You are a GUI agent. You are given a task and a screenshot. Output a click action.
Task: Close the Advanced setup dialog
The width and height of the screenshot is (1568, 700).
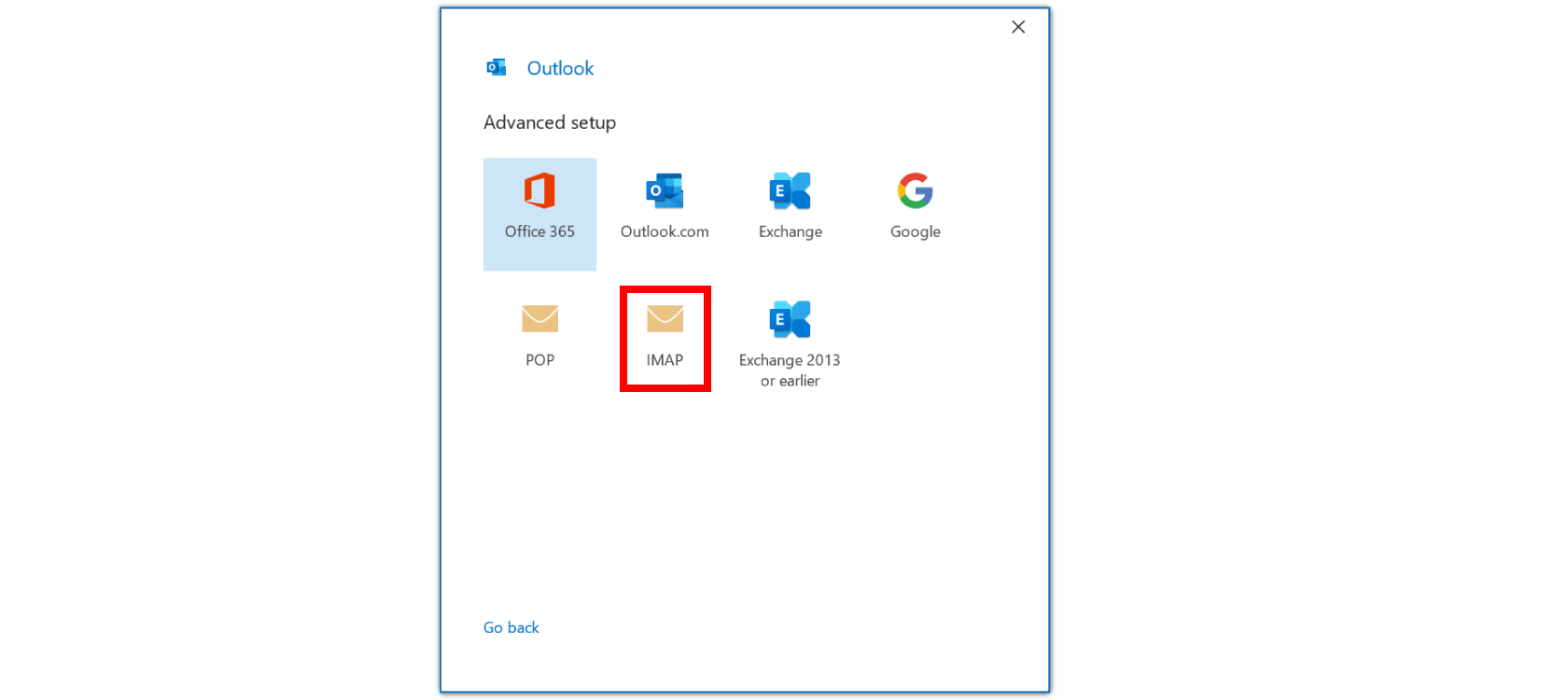[x=1018, y=27]
